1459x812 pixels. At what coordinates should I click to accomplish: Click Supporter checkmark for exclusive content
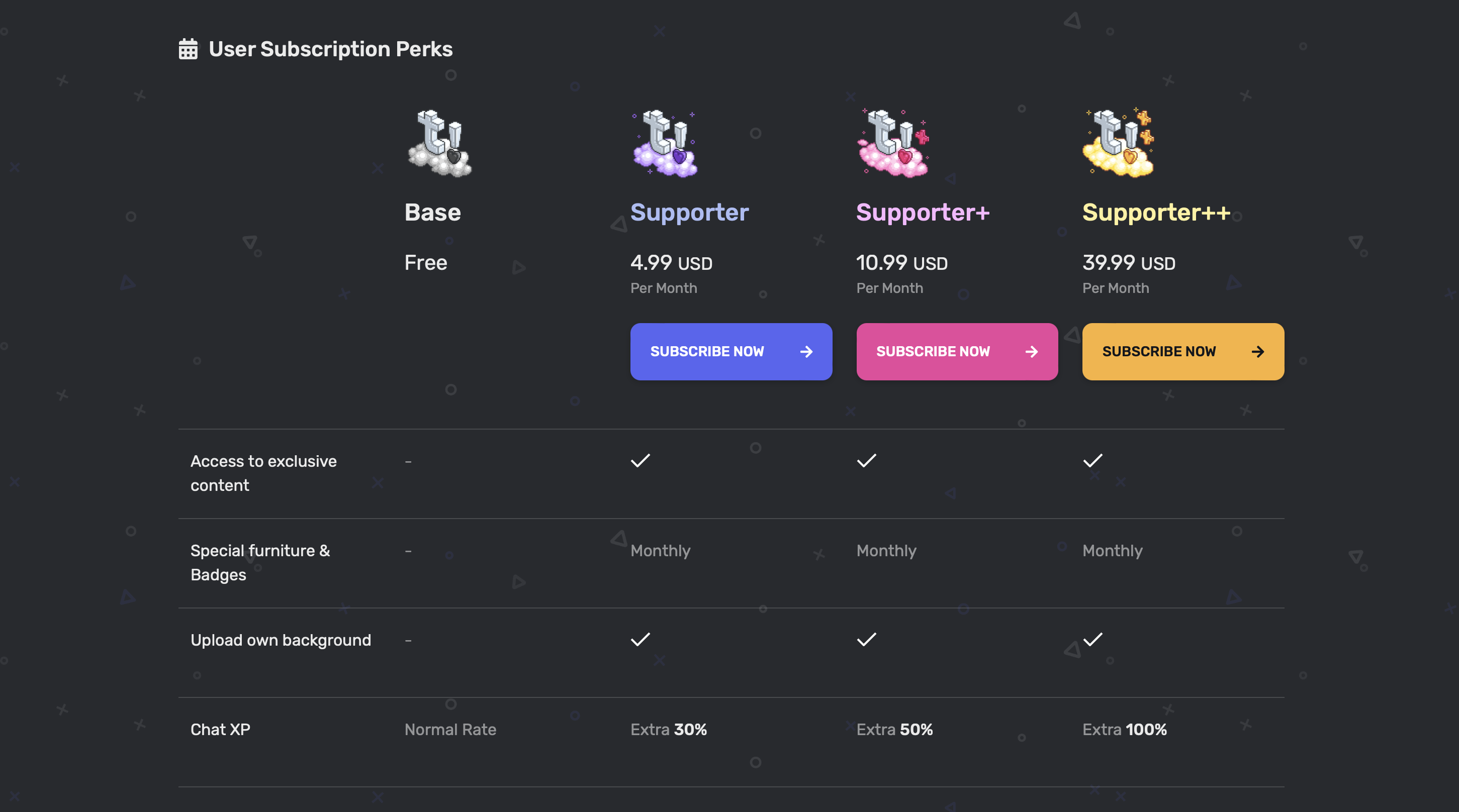click(x=640, y=460)
